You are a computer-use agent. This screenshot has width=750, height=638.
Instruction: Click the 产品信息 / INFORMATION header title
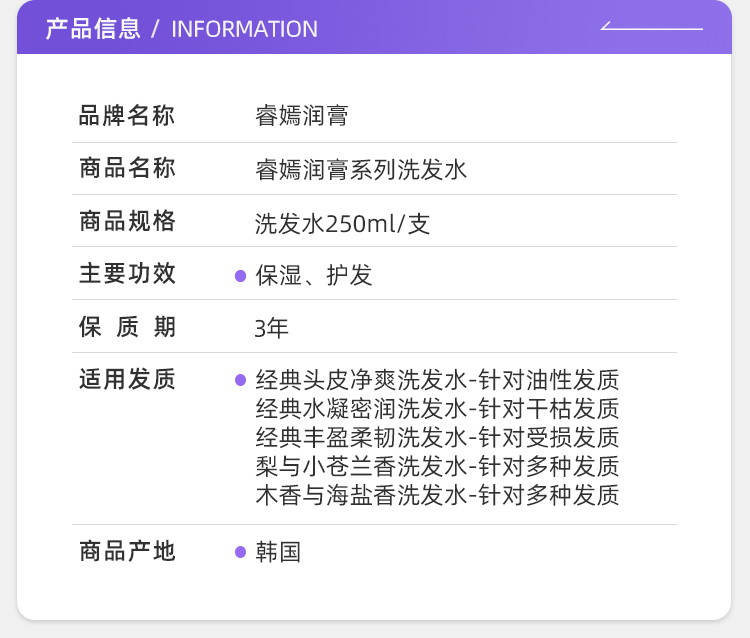coord(182,29)
